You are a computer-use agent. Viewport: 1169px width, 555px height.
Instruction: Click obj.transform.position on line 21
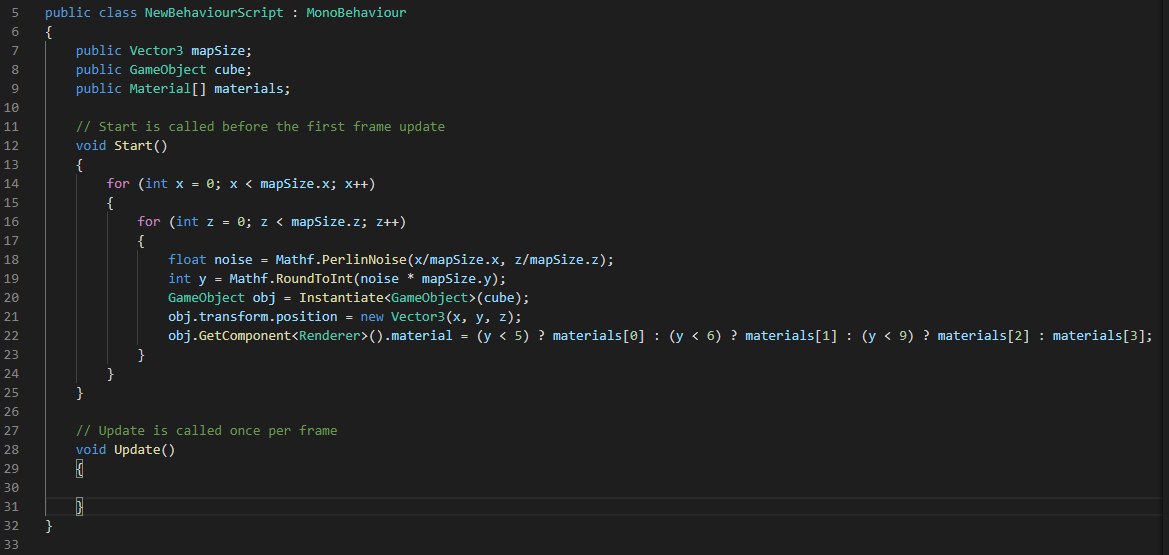[252, 316]
